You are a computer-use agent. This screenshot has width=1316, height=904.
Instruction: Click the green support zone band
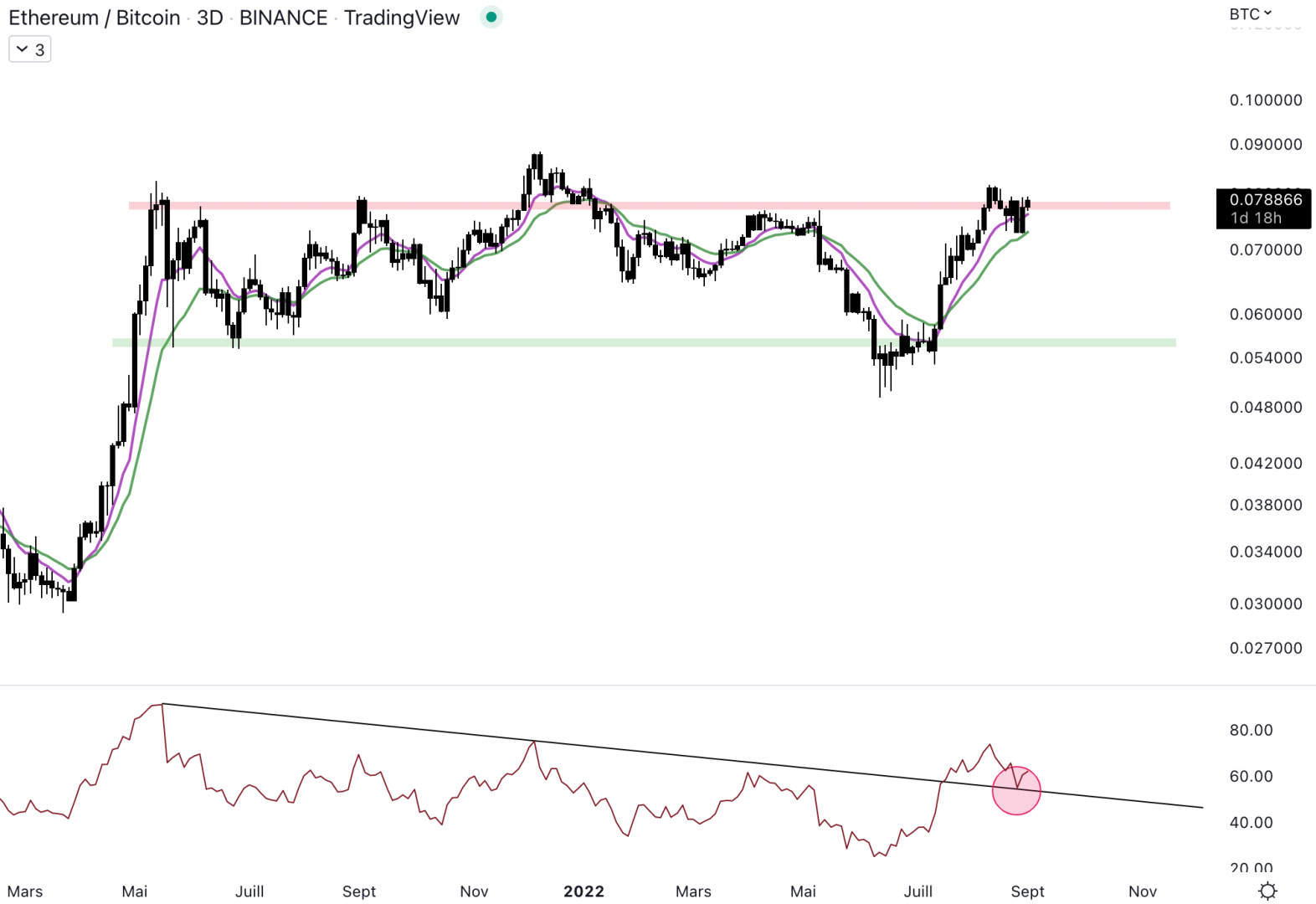[644, 342]
